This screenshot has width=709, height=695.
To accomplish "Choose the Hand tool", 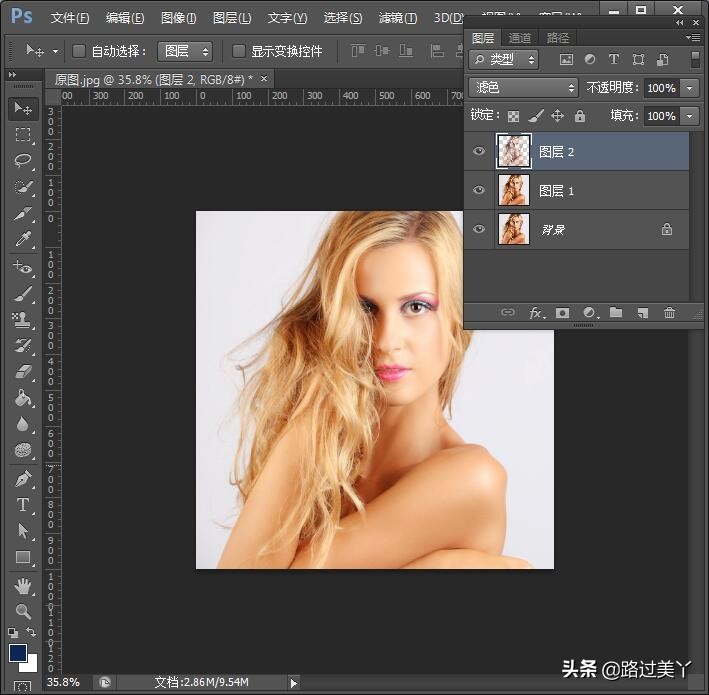I will click(x=23, y=585).
